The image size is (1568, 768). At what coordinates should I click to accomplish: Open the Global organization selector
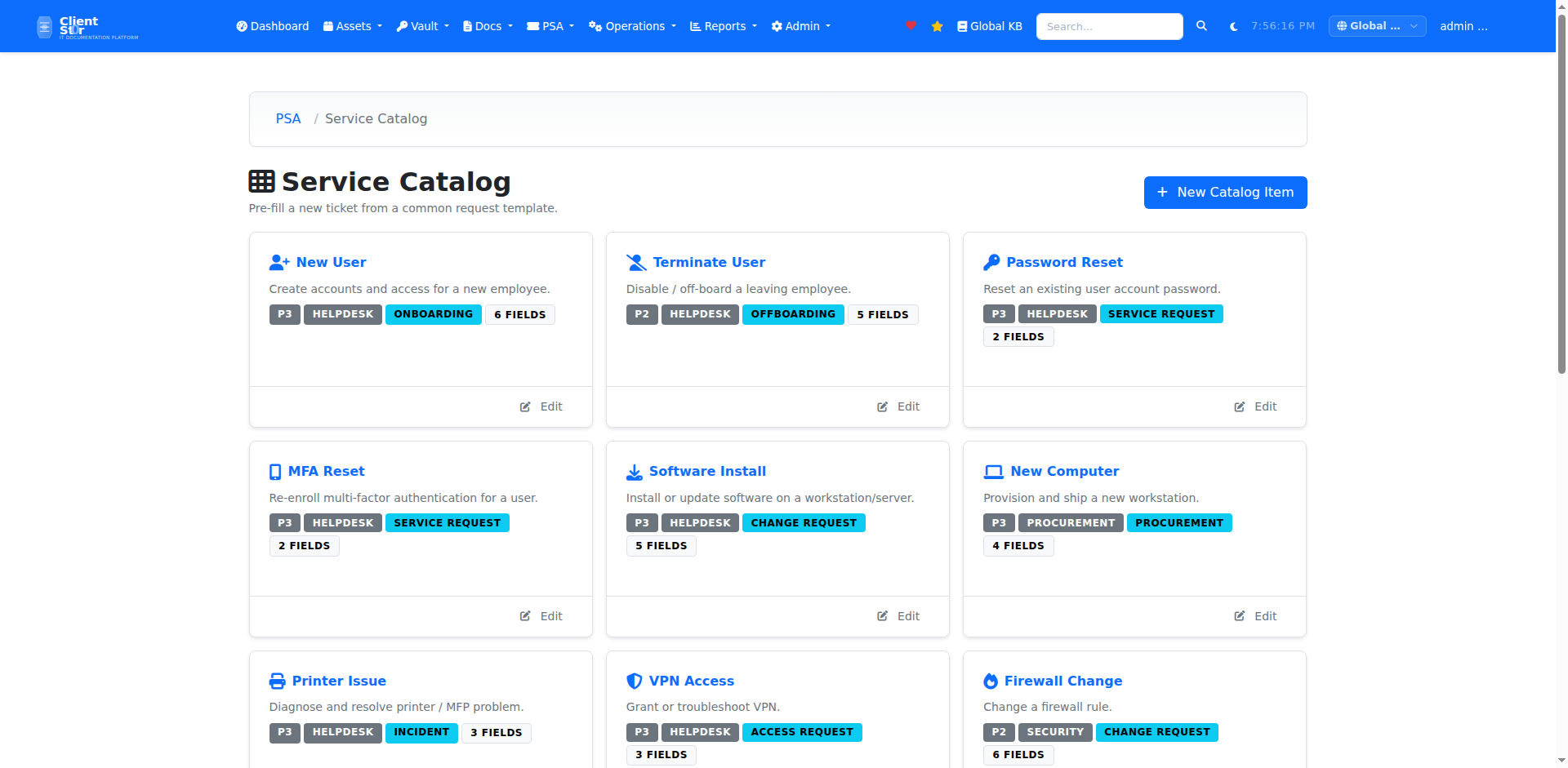click(x=1378, y=26)
